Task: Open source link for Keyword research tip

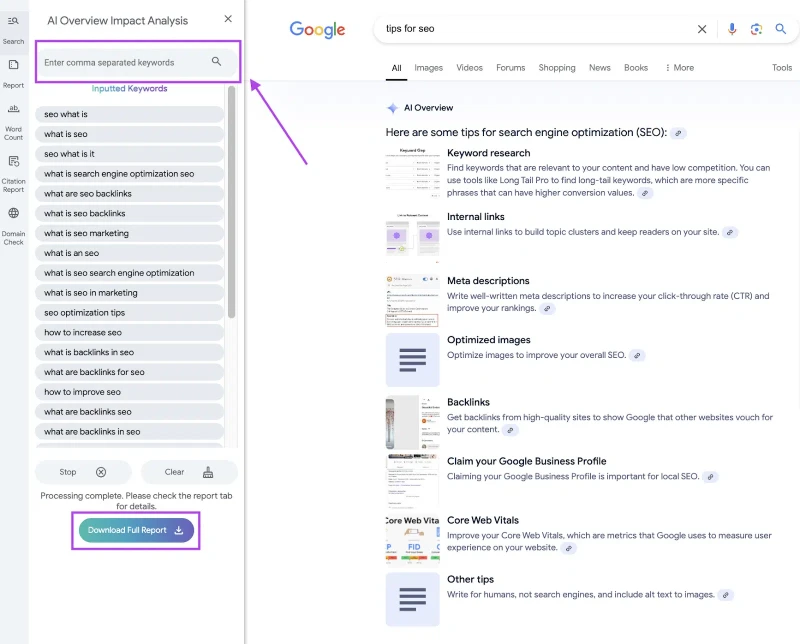Action: pyautogui.click(x=645, y=193)
